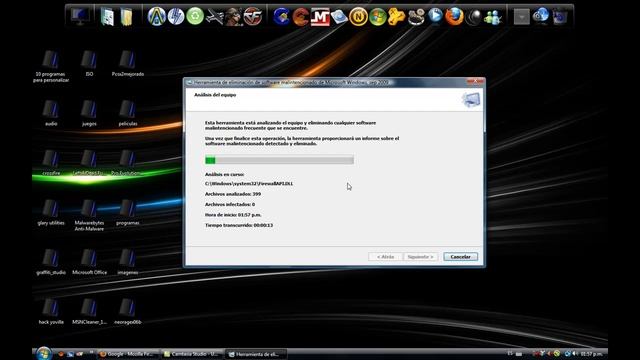The width and height of the screenshot is (640, 360).
Task: Switch to Google Mozilla Firefox taskbar button
Action: [x=127, y=354]
